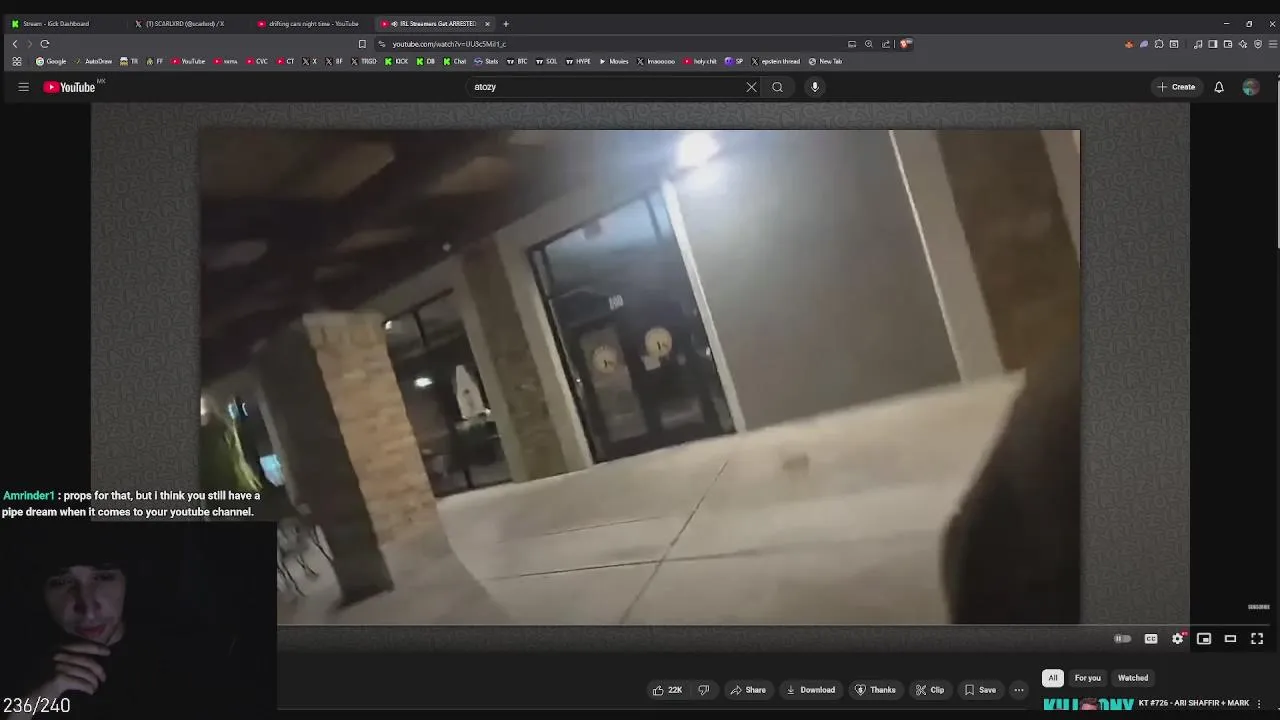This screenshot has width=1280, height=720.
Task: Click the address bar URL
Action: (449, 44)
